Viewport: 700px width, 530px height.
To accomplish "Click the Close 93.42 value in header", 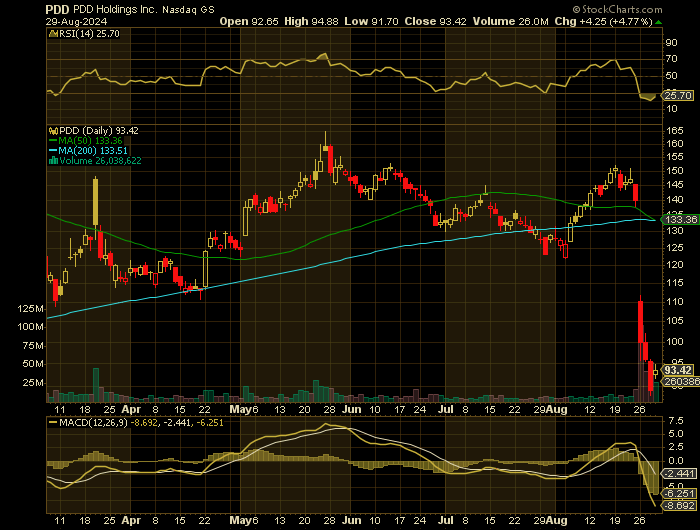I will pos(435,21).
